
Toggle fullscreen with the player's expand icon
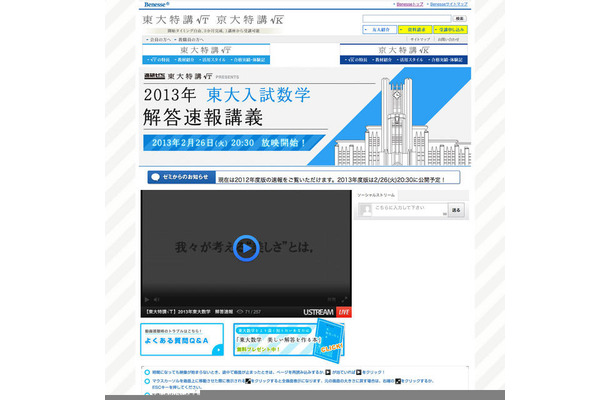point(344,300)
